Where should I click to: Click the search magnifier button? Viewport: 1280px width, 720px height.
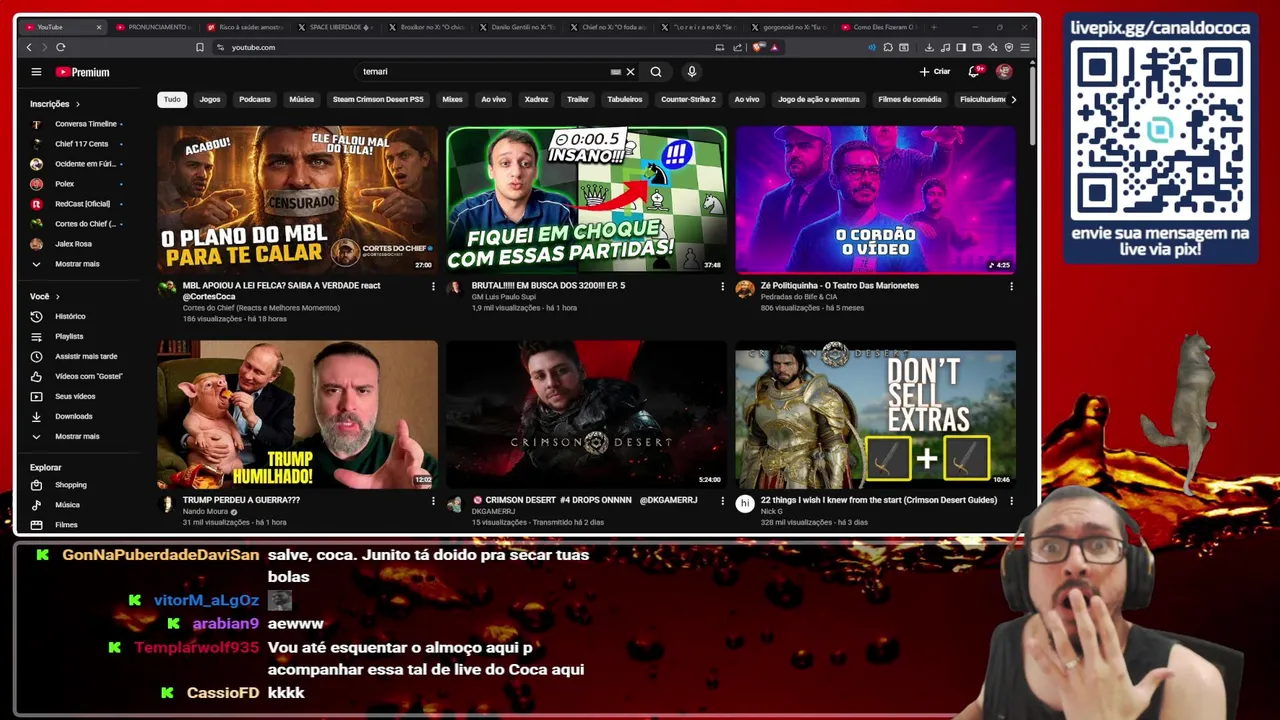point(656,72)
